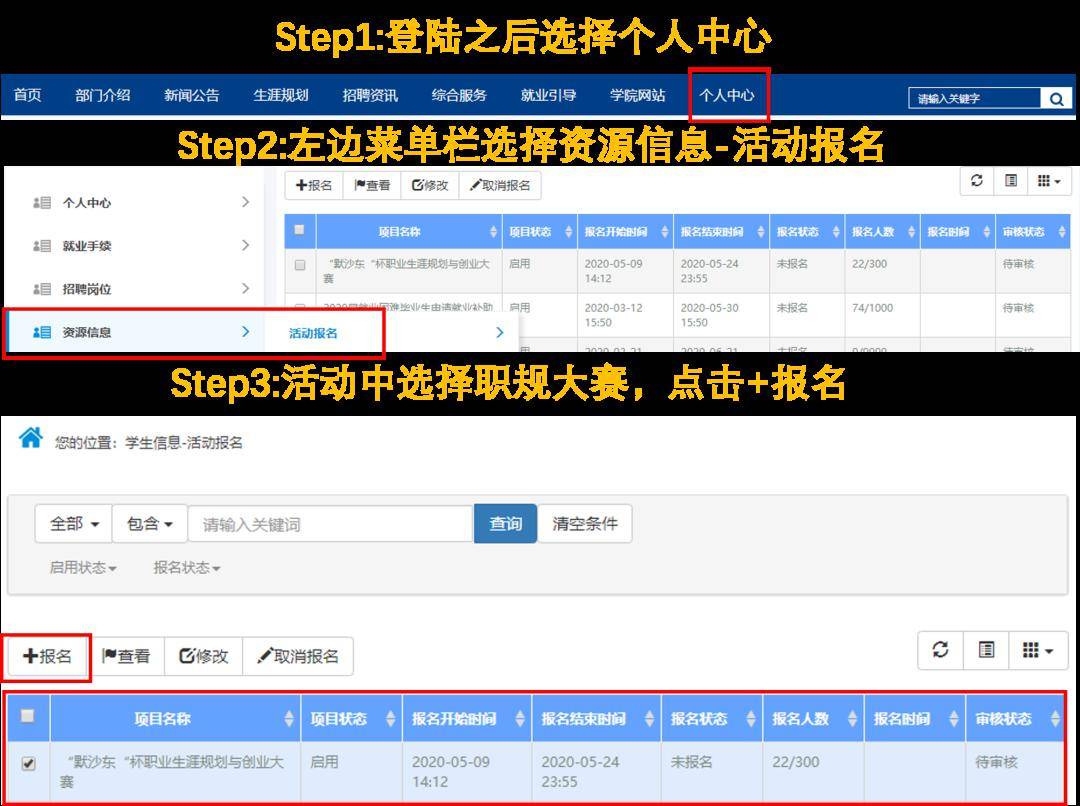Image resolution: width=1080 pixels, height=806 pixels.
Task: Click the 查看 flag button in lower toolbar
Action: (126, 656)
